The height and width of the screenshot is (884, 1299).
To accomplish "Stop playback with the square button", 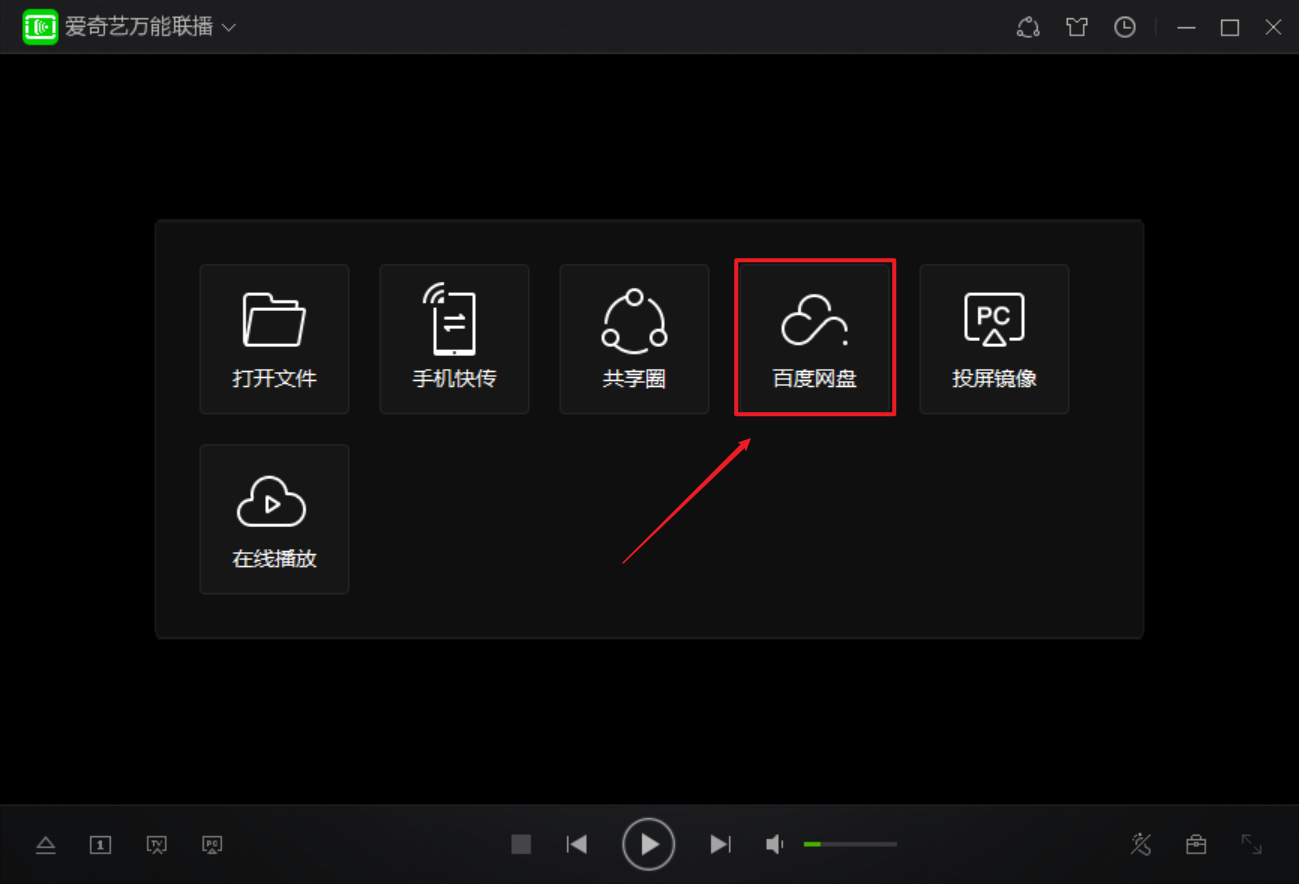I will click(521, 844).
